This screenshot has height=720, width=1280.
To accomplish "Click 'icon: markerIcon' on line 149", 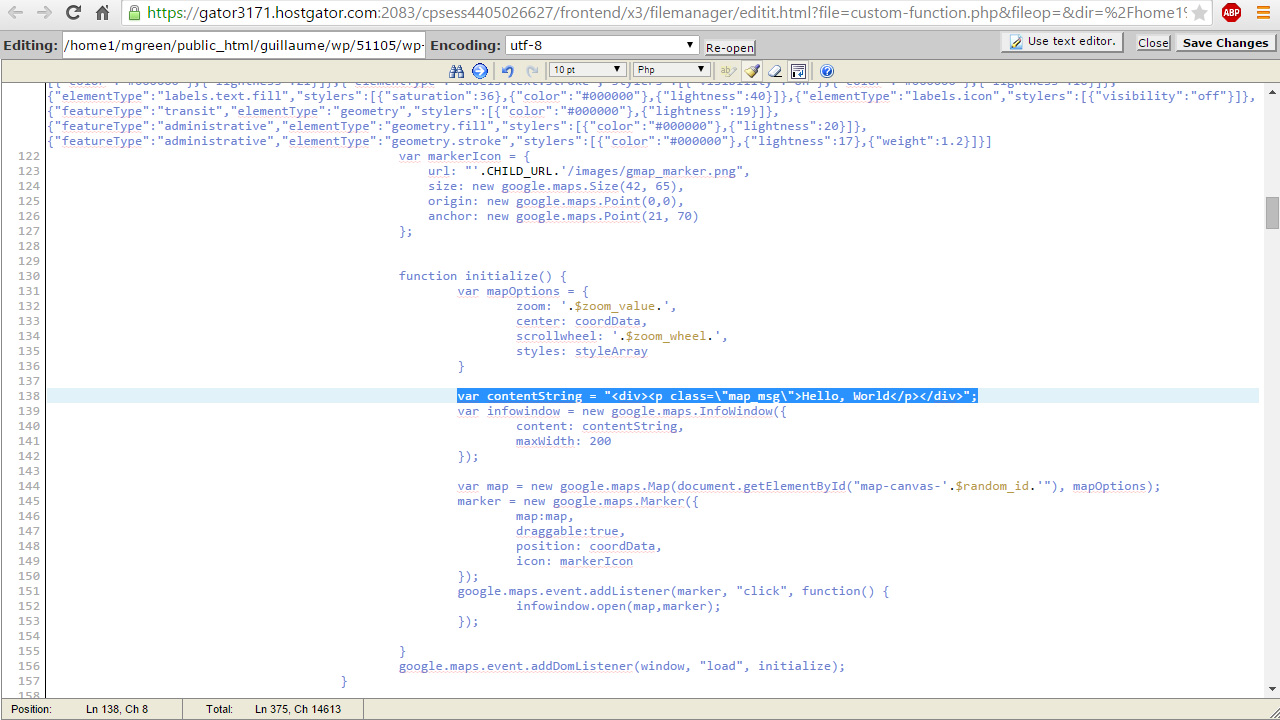I will tap(575, 561).
